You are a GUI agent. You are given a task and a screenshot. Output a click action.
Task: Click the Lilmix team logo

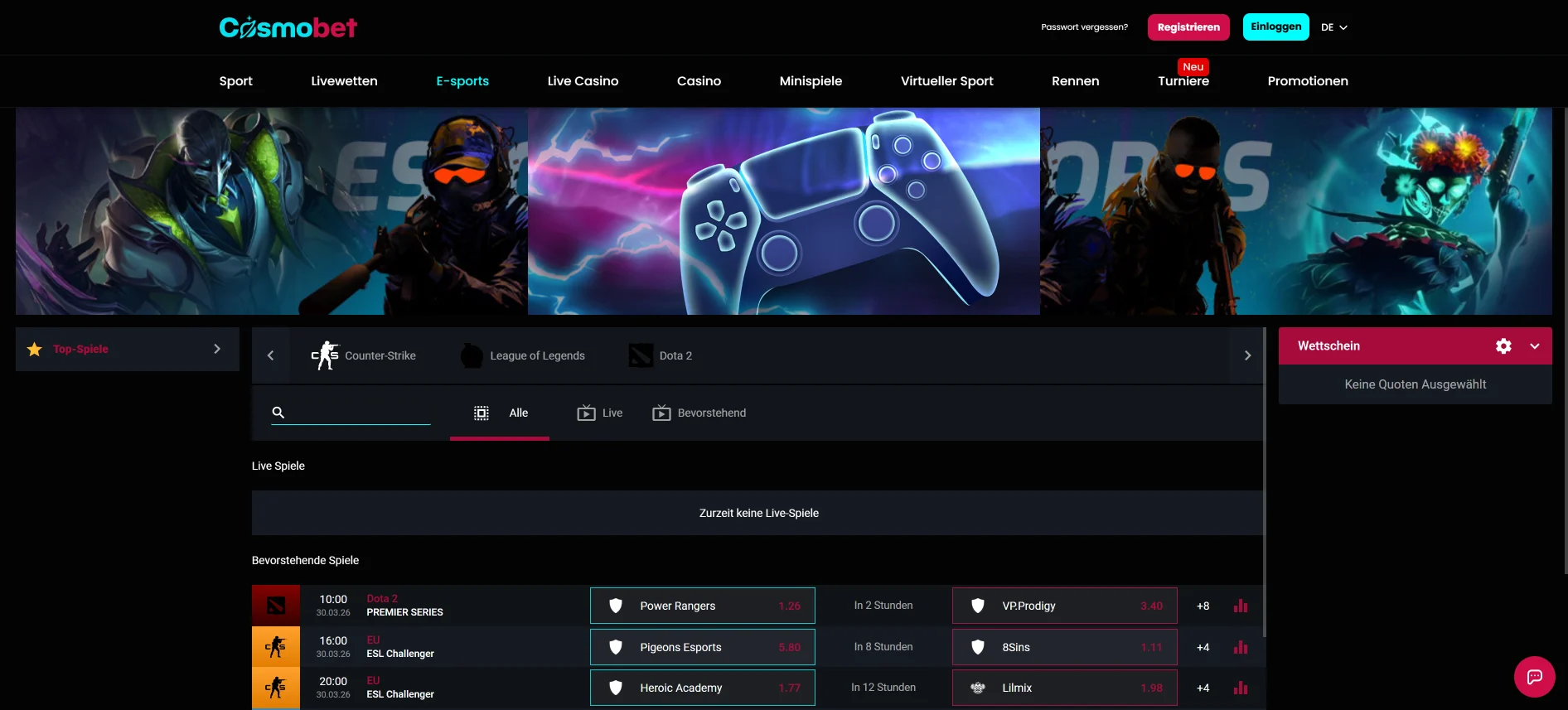(978, 688)
